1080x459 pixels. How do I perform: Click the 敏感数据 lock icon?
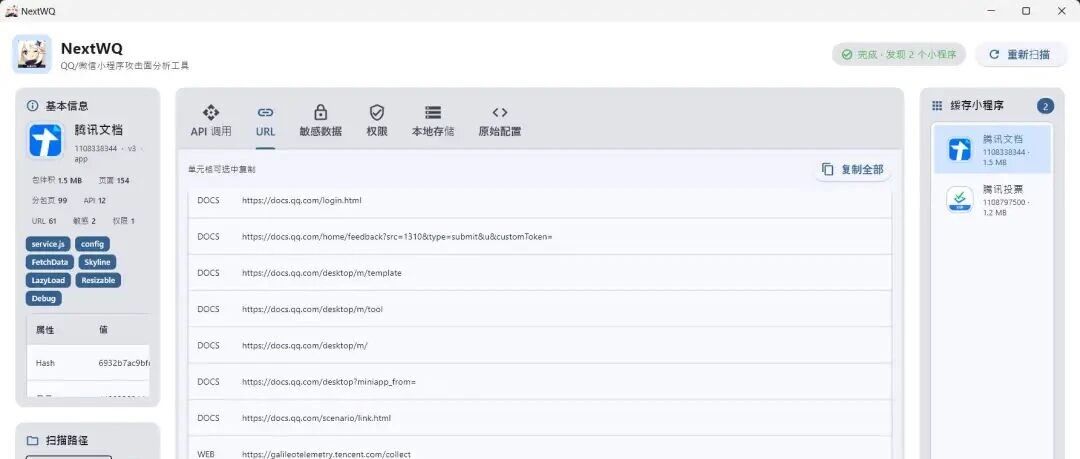click(x=320, y=112)
